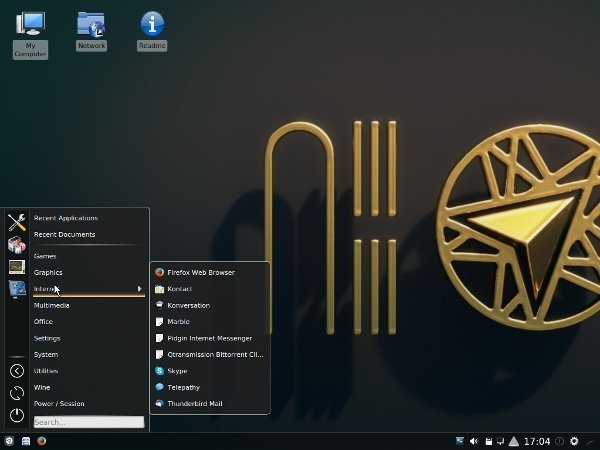
Task: Open the Graphics menu category
Action: pyautogui.click(x=48, y=272)
